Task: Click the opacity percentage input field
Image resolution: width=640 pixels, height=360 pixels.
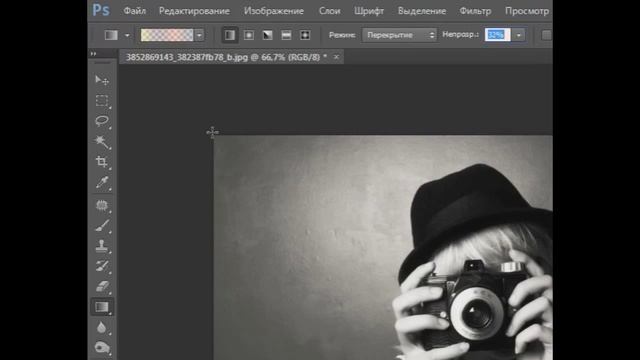Action: 498,35
